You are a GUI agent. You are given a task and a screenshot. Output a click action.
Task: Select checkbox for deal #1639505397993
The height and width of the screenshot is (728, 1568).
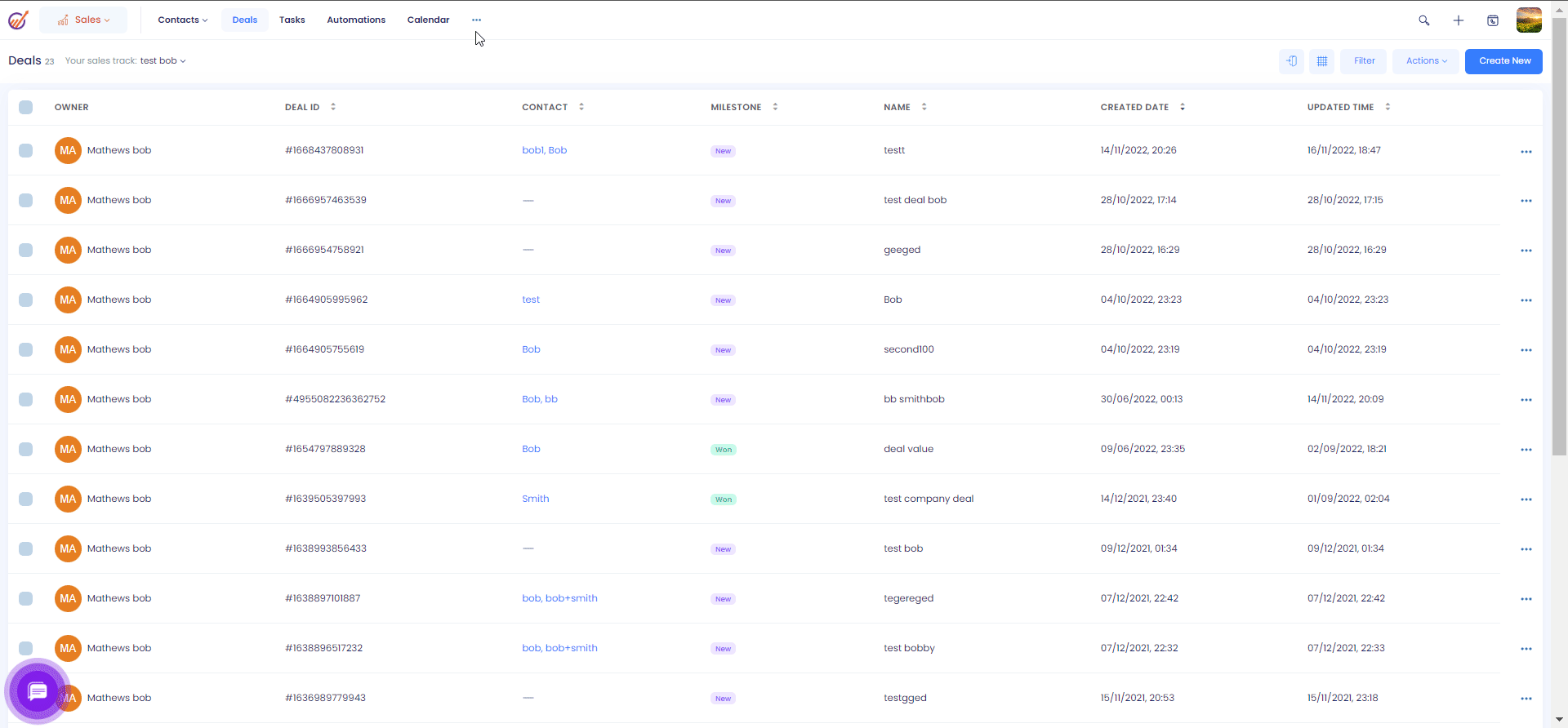click(x=26, y=499)
